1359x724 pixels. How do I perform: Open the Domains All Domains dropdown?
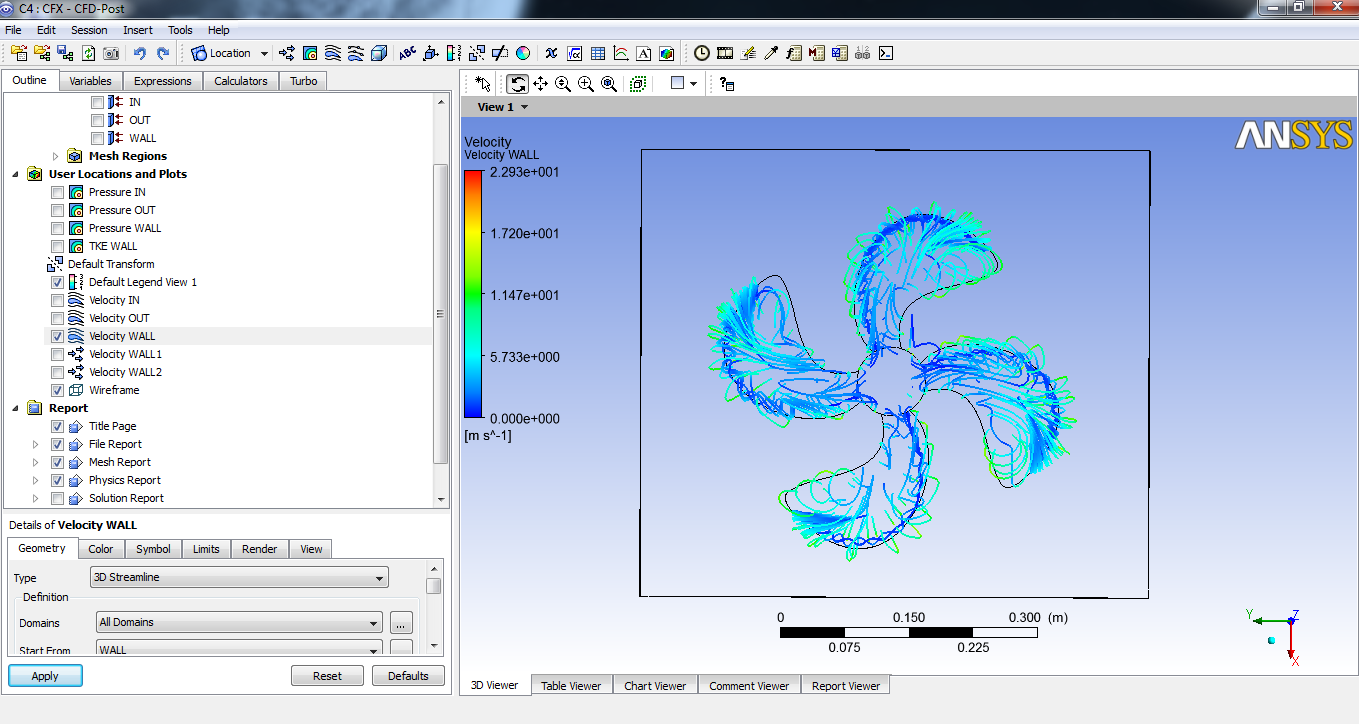[239, 622]
